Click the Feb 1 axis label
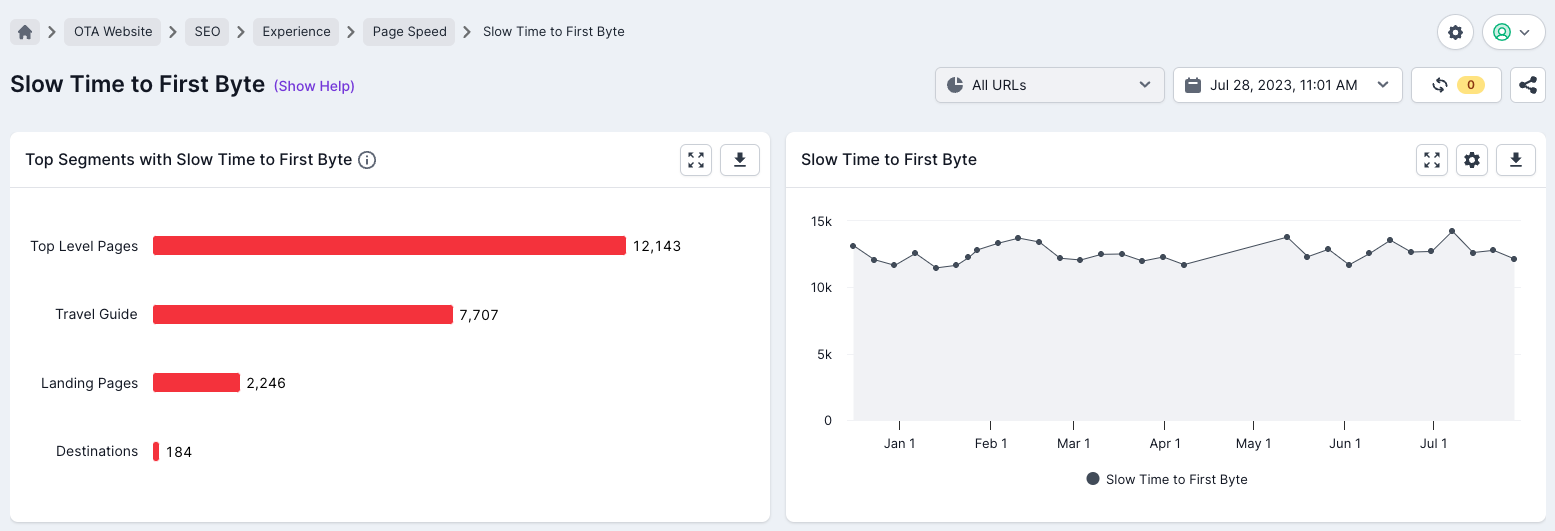 coord(990,443)
